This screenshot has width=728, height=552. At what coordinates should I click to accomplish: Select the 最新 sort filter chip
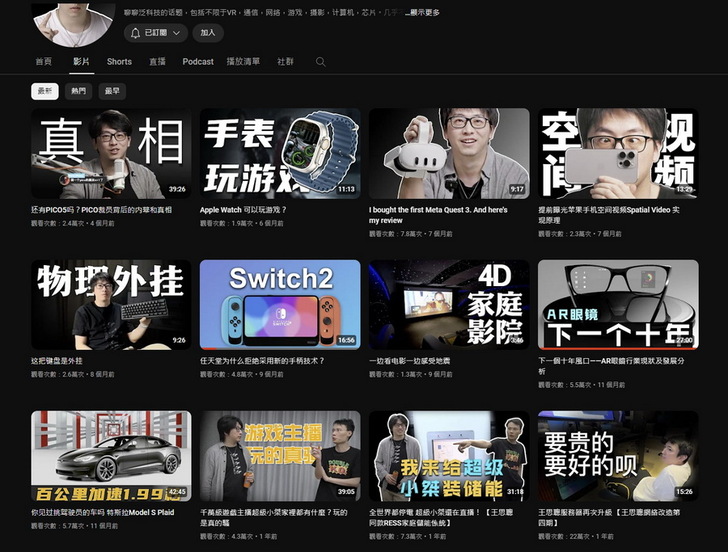(x=45, y=91)
